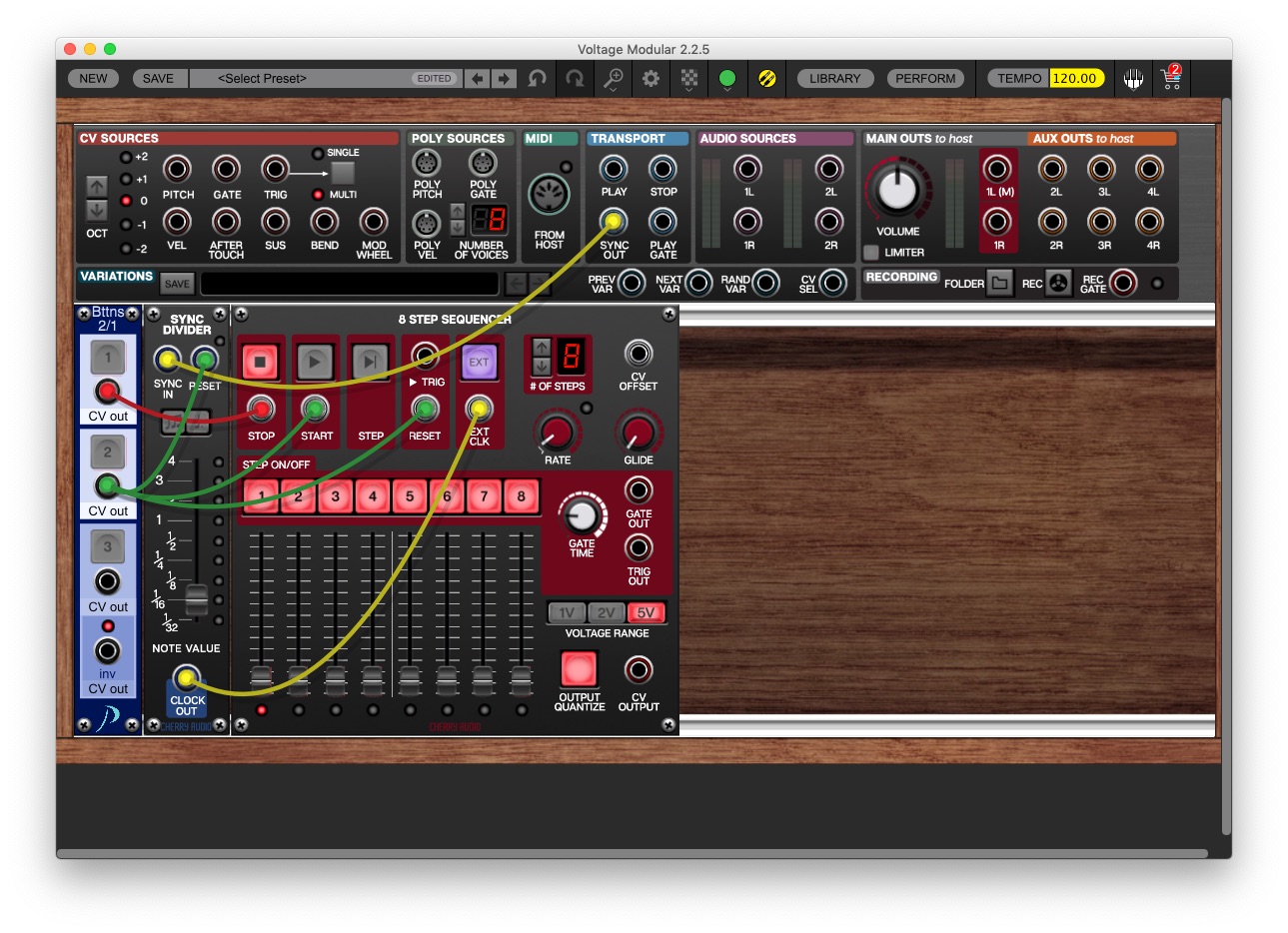Toggle step 1 on/off
The width and height of the screenshot is (1288, 933).
(x=261, y=495)
